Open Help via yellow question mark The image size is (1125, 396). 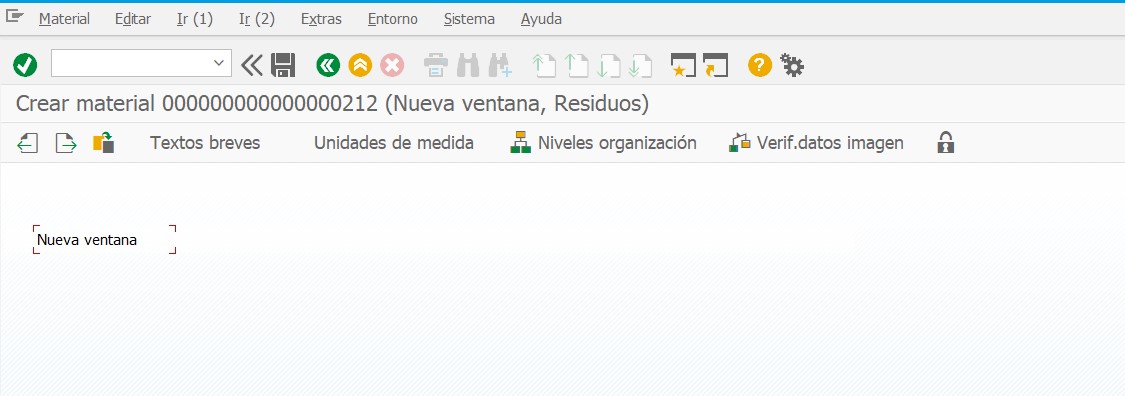[760, 66]
